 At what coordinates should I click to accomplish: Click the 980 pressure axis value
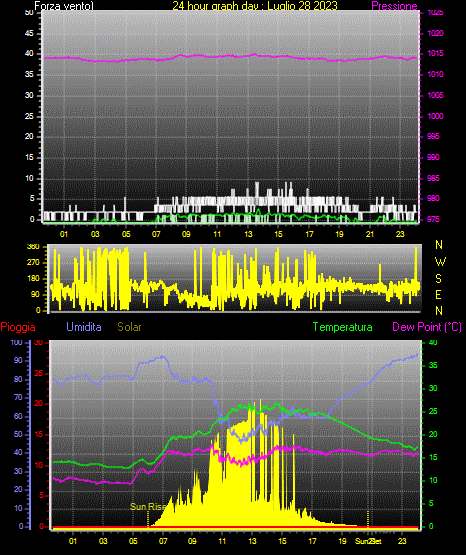[433, 198]
